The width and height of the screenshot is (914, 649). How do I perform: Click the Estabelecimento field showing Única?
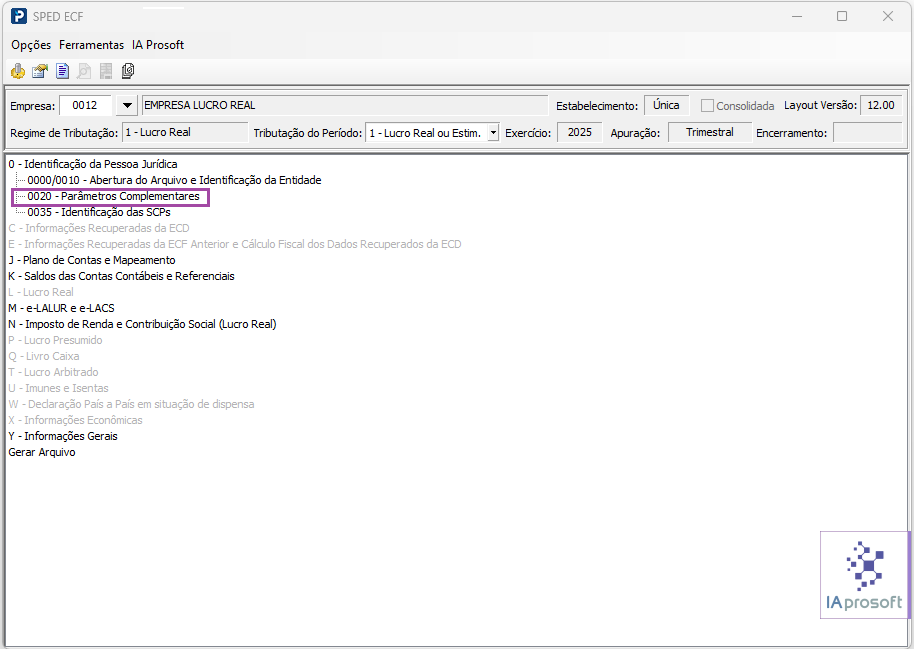(x=666, y=106)
